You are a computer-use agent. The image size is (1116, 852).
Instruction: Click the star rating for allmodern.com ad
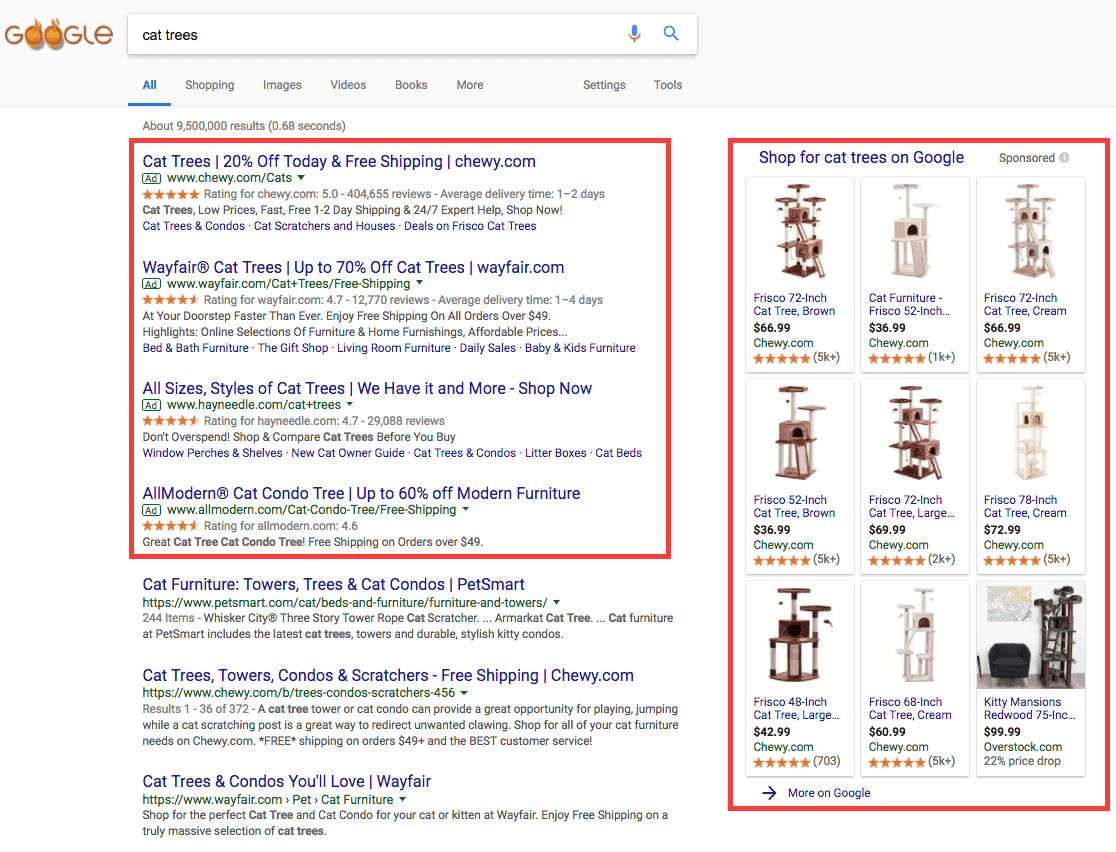pyautogui.click(x=171, y=526)
